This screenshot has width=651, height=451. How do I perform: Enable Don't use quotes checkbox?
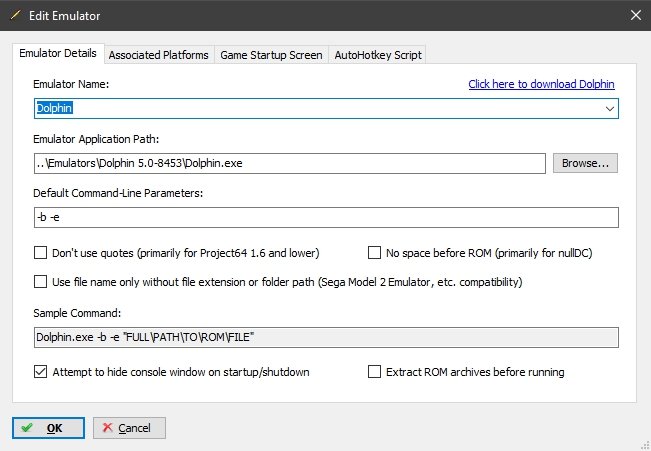40,252
